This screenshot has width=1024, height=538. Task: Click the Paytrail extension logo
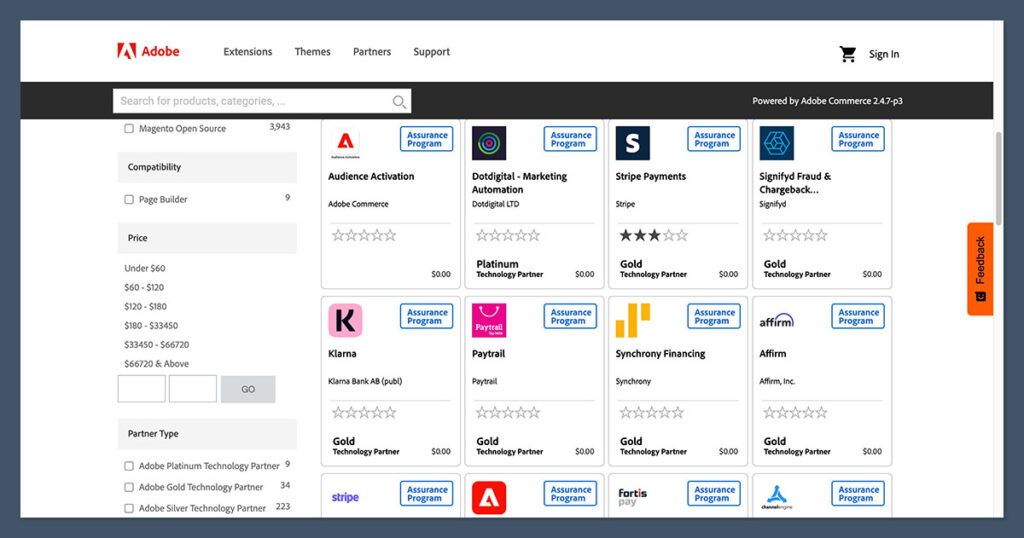[x=489, y=320]
